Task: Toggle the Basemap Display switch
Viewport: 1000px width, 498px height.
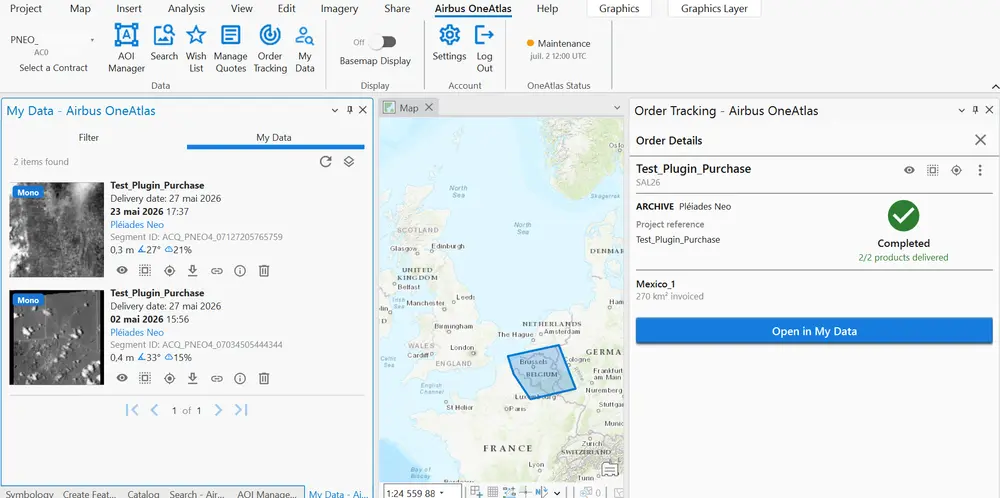Action: coord(385,42)
